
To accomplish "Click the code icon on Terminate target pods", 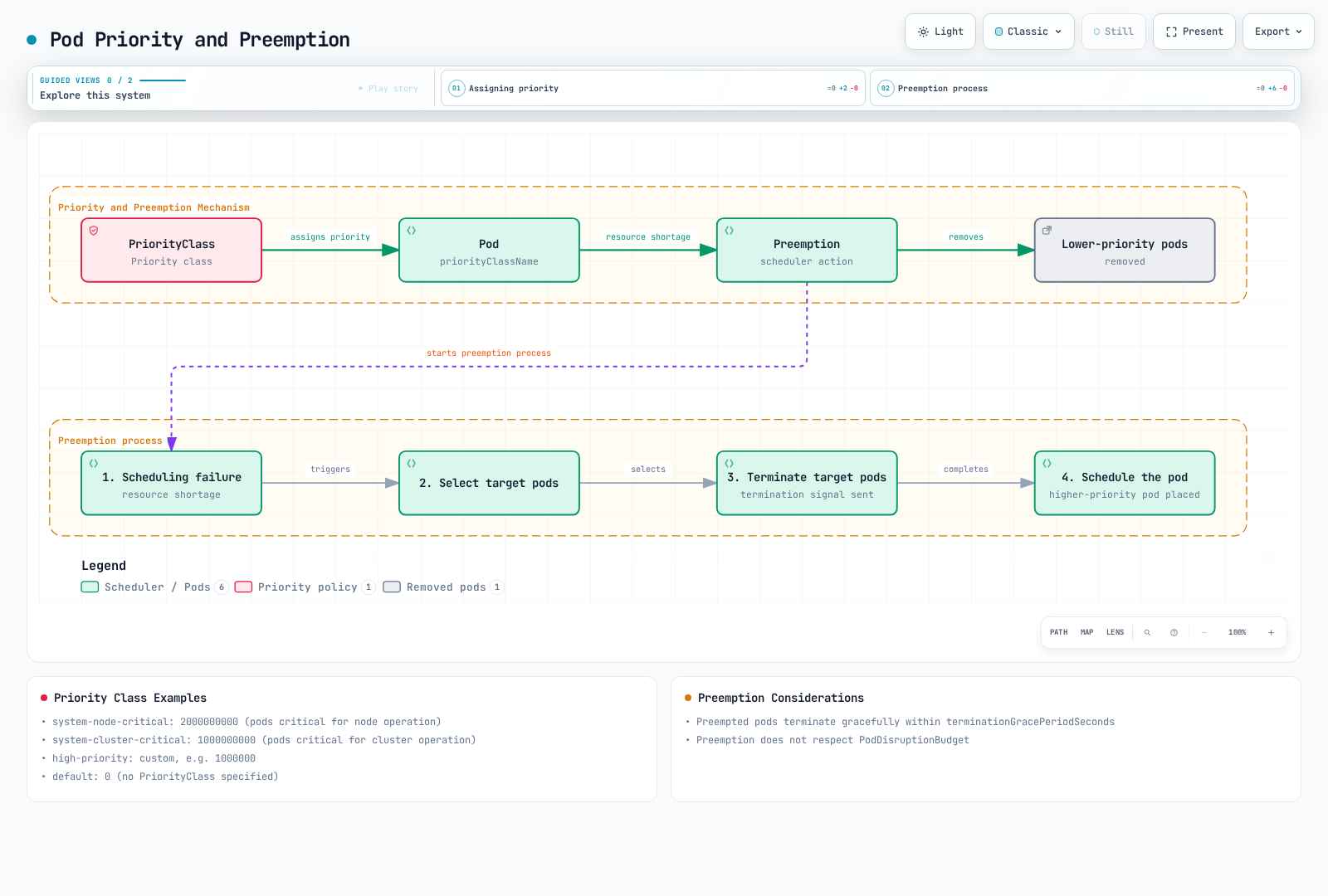I will (730, 464).
